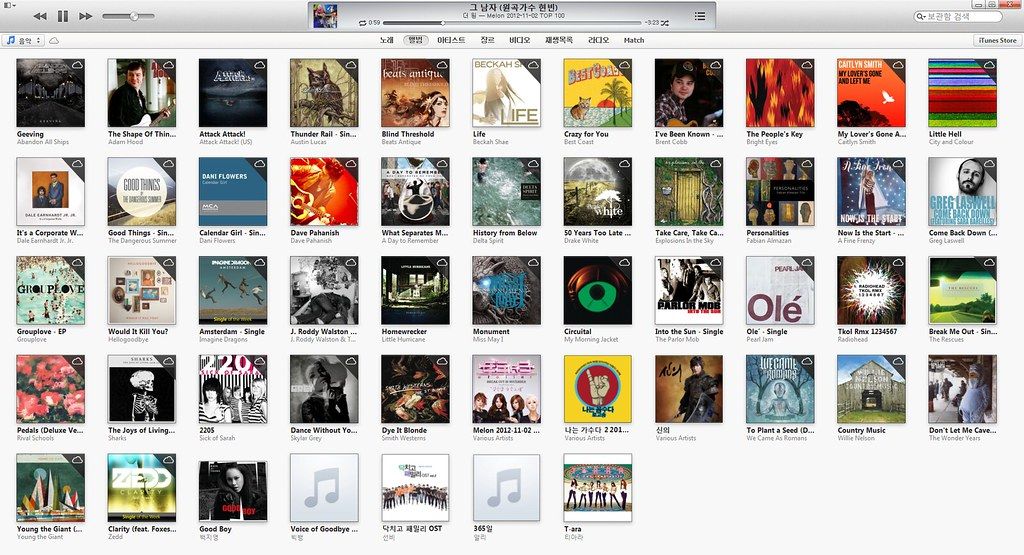Click cloud icon on Thunder Rail album

pyautogui.click(x=351, y=65)
